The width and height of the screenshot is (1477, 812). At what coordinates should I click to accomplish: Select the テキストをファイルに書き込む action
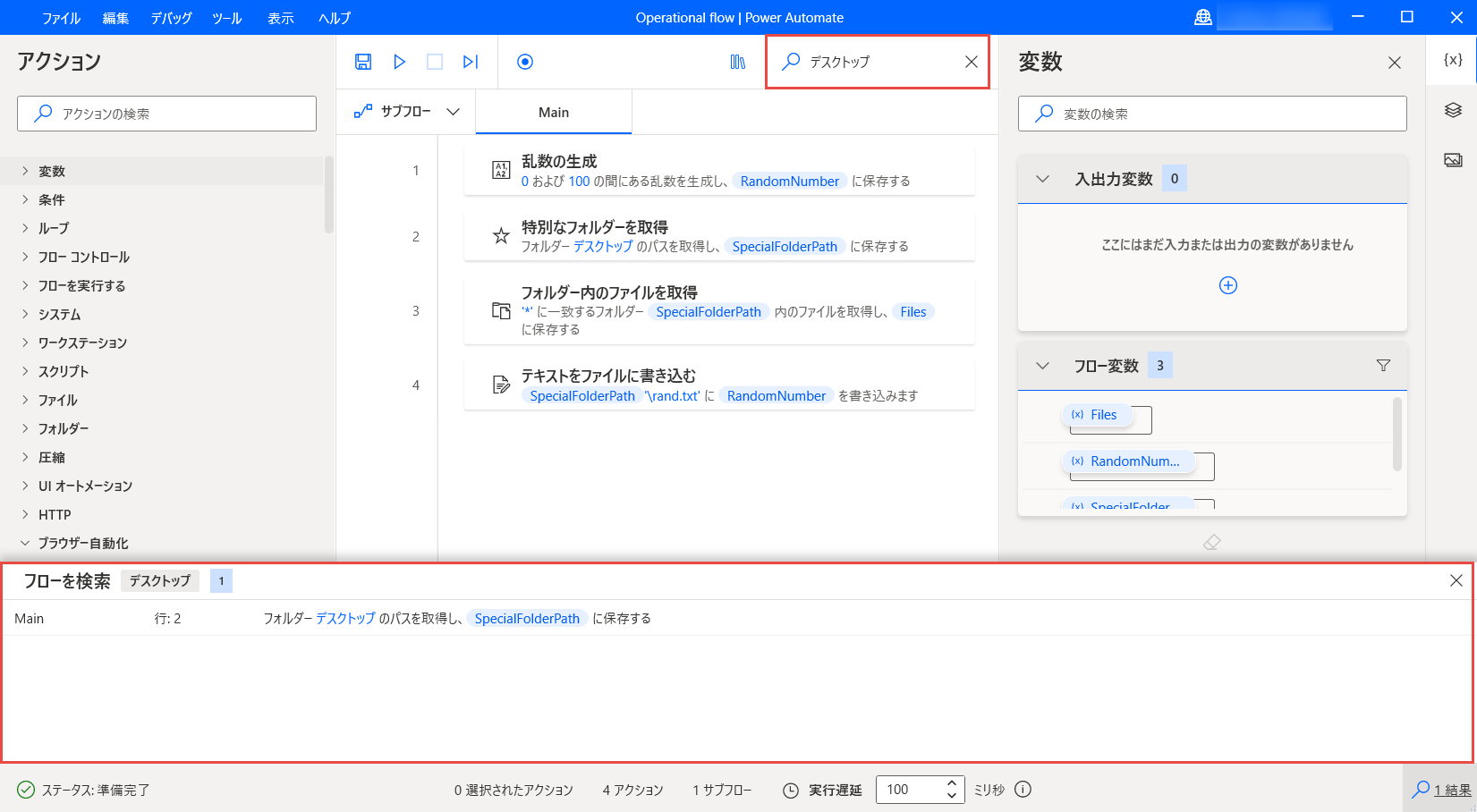[x=719, y=385]
